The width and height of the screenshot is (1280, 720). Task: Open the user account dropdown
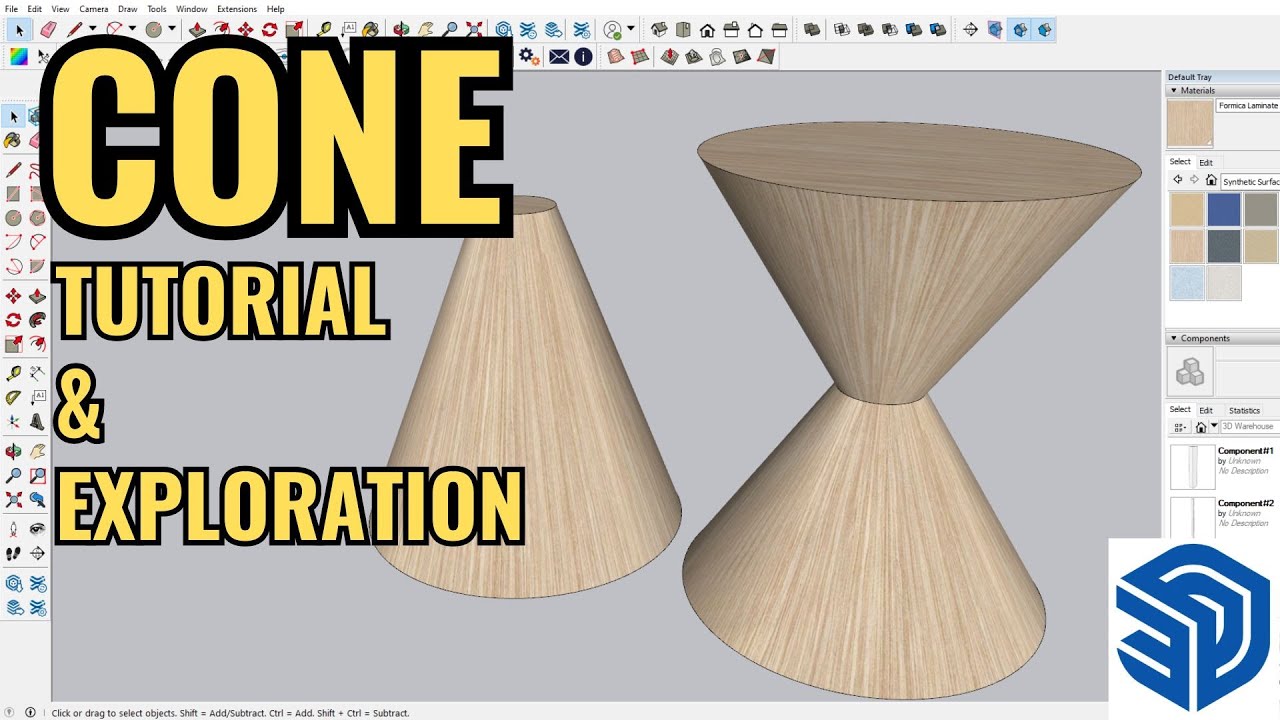(630, 29)
